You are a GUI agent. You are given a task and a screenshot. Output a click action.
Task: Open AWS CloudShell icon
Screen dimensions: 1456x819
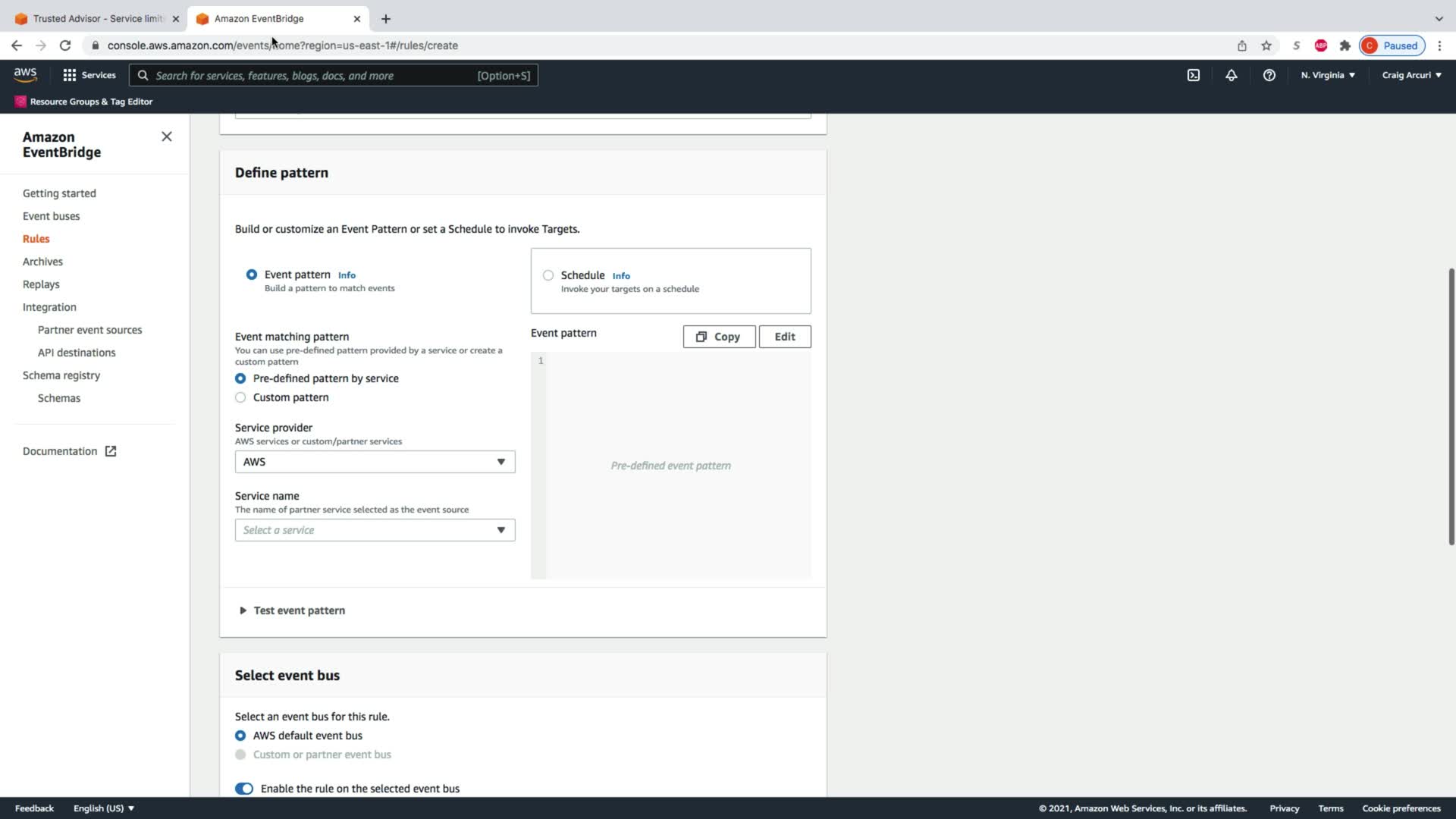coord(1193,75)
